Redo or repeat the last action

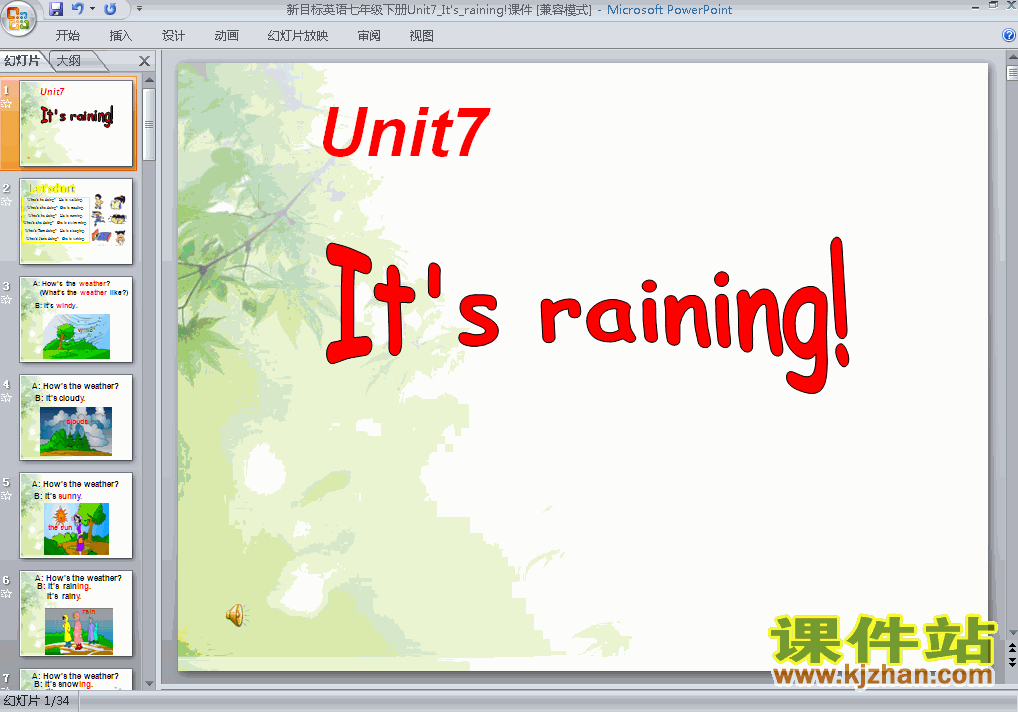point(110,9)
